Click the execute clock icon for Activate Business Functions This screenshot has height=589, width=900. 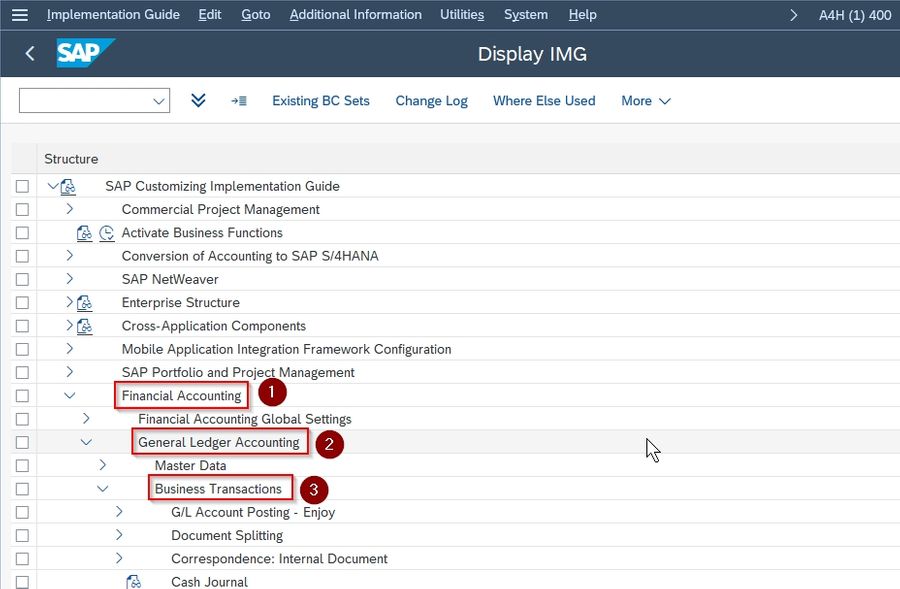click(x=107, y=233)
